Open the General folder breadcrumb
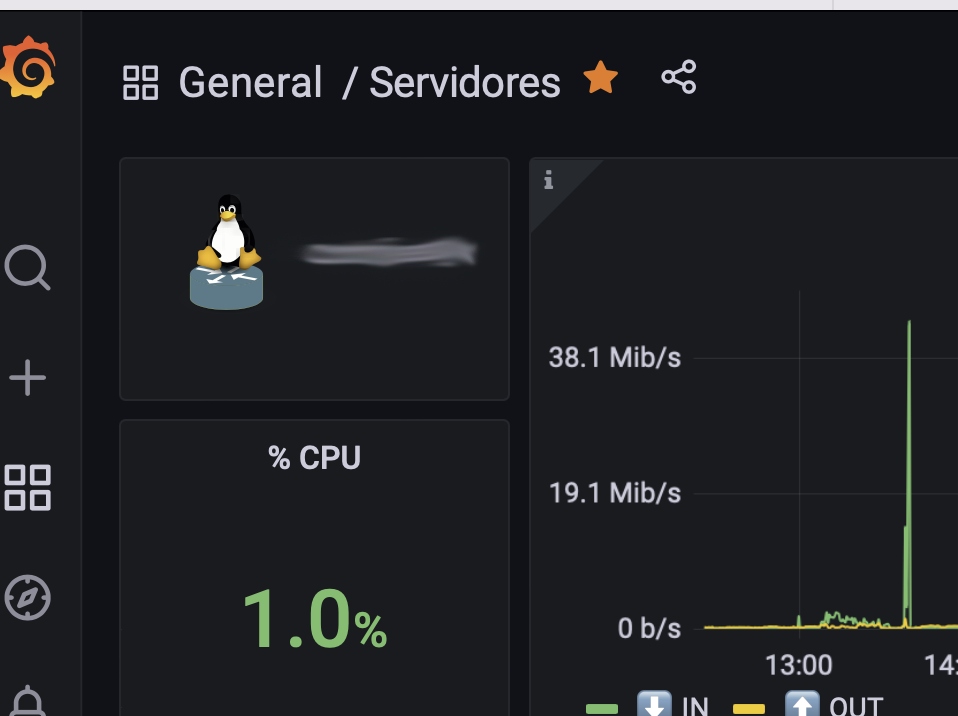 (250, 82)
